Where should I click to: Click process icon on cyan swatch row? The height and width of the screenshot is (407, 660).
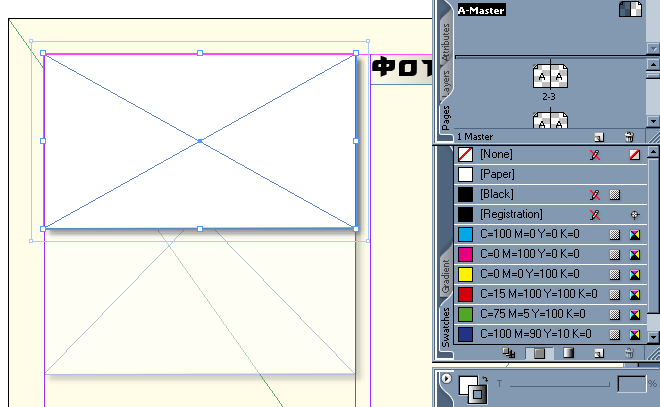coord(615,234)
